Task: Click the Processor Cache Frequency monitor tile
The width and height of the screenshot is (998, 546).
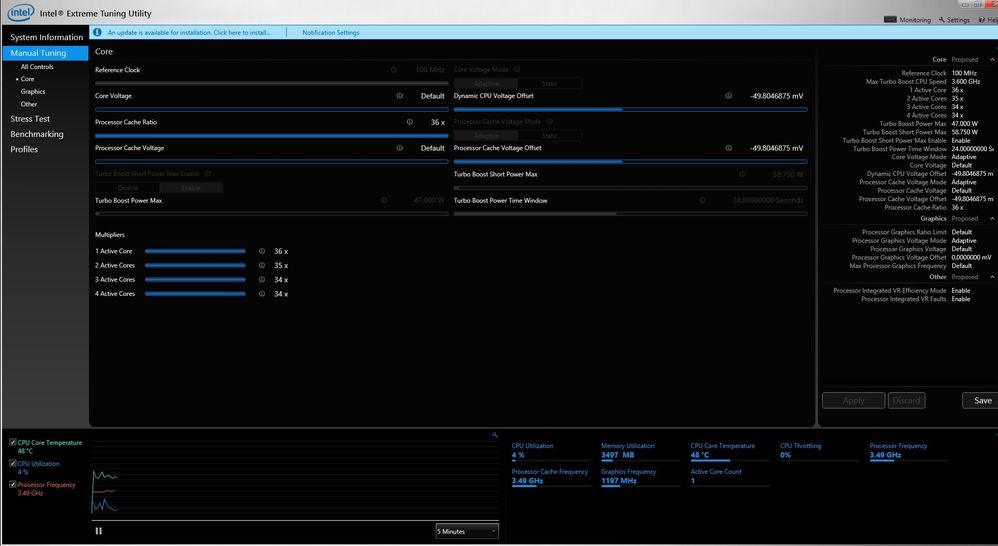Action: point(551,477)
